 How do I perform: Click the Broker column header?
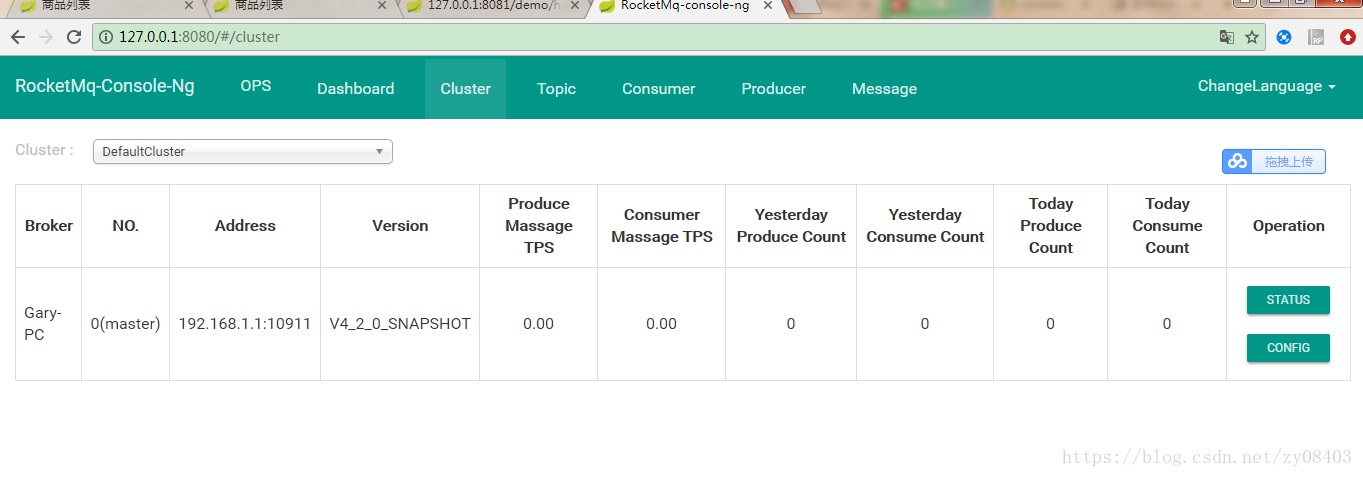pyautogui.click(x=49, y=226)
